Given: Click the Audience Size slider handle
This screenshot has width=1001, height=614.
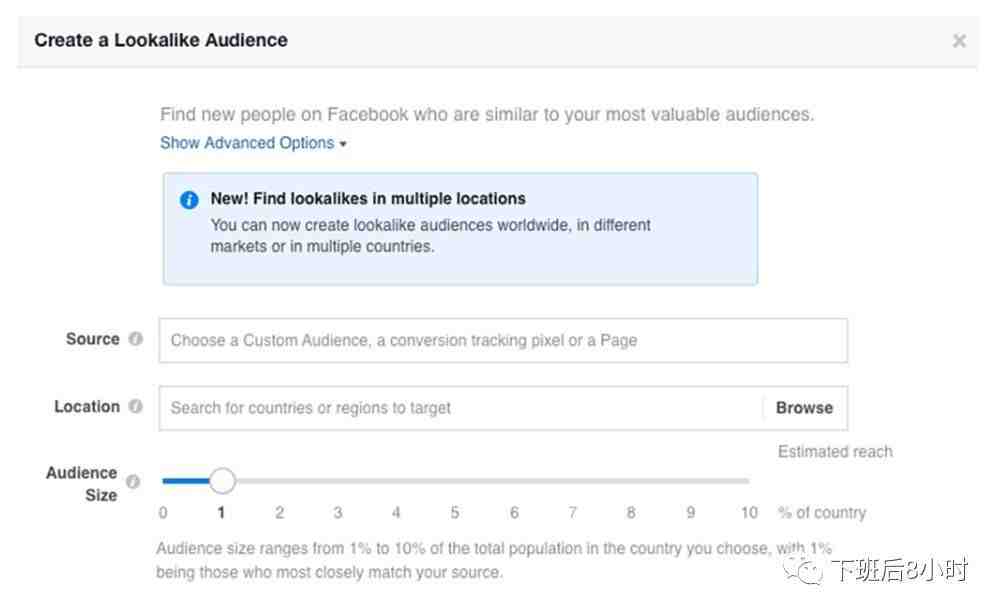Looking at the screenshot, I should 222,481.
